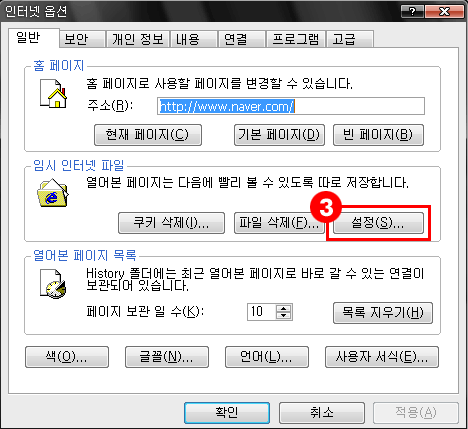Image resolution: width=468 pixels, height=429 pixels.
Task: Open the 프로그램 tab
Action: pos(295,39)
